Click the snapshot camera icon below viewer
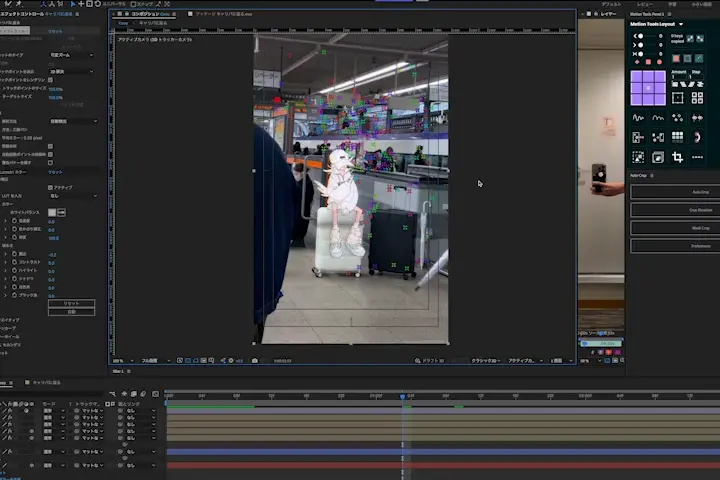Image resolution: width=720 pixels, height=480 pixels. (x=255, y=360)
